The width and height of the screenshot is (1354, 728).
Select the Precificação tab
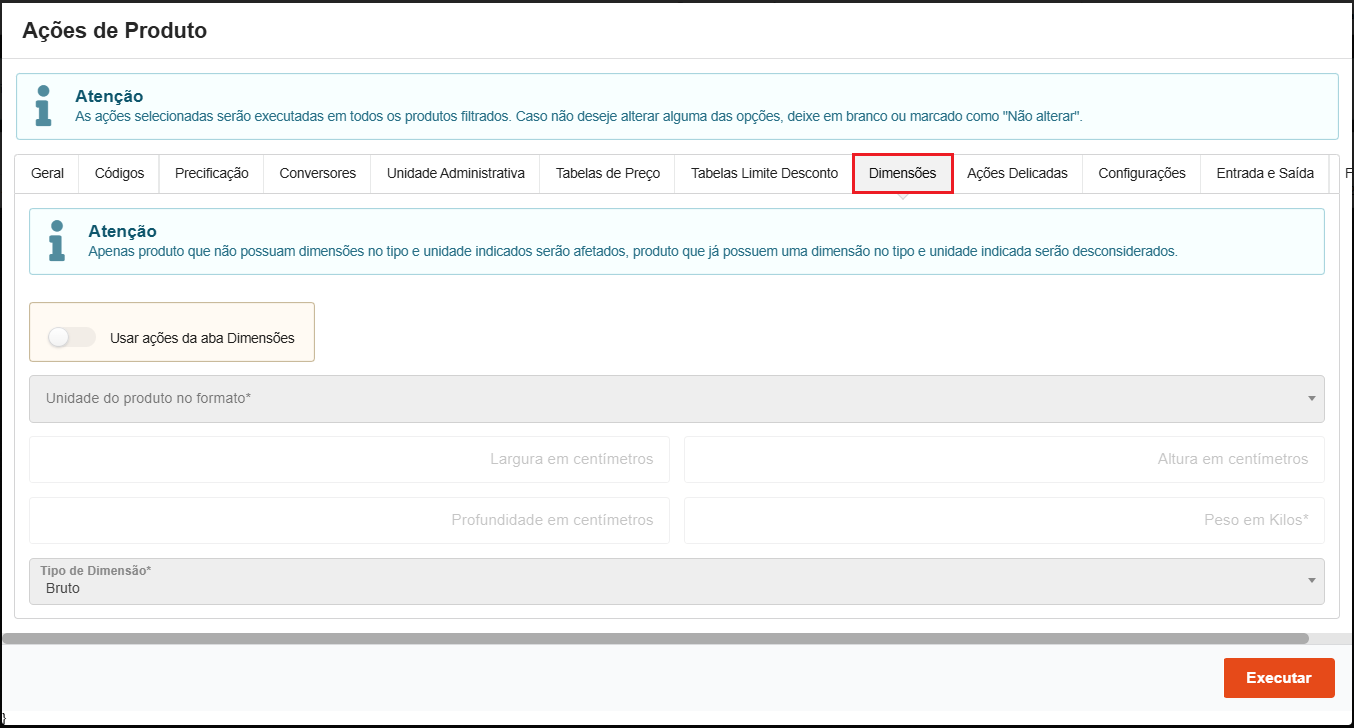click(211, 174)
